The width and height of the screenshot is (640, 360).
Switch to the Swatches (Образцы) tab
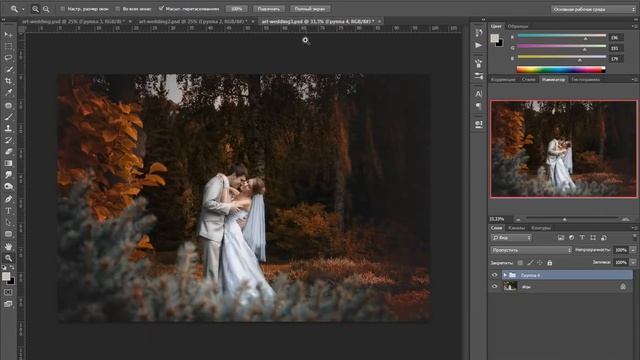point(518,26)
